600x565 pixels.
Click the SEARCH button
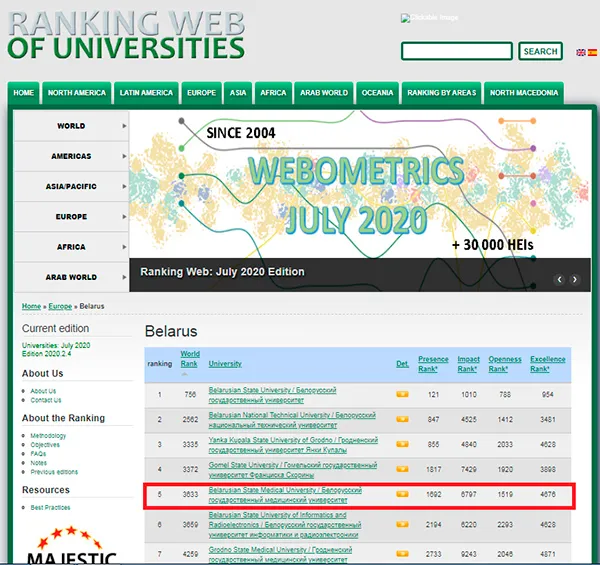point(540,51)
